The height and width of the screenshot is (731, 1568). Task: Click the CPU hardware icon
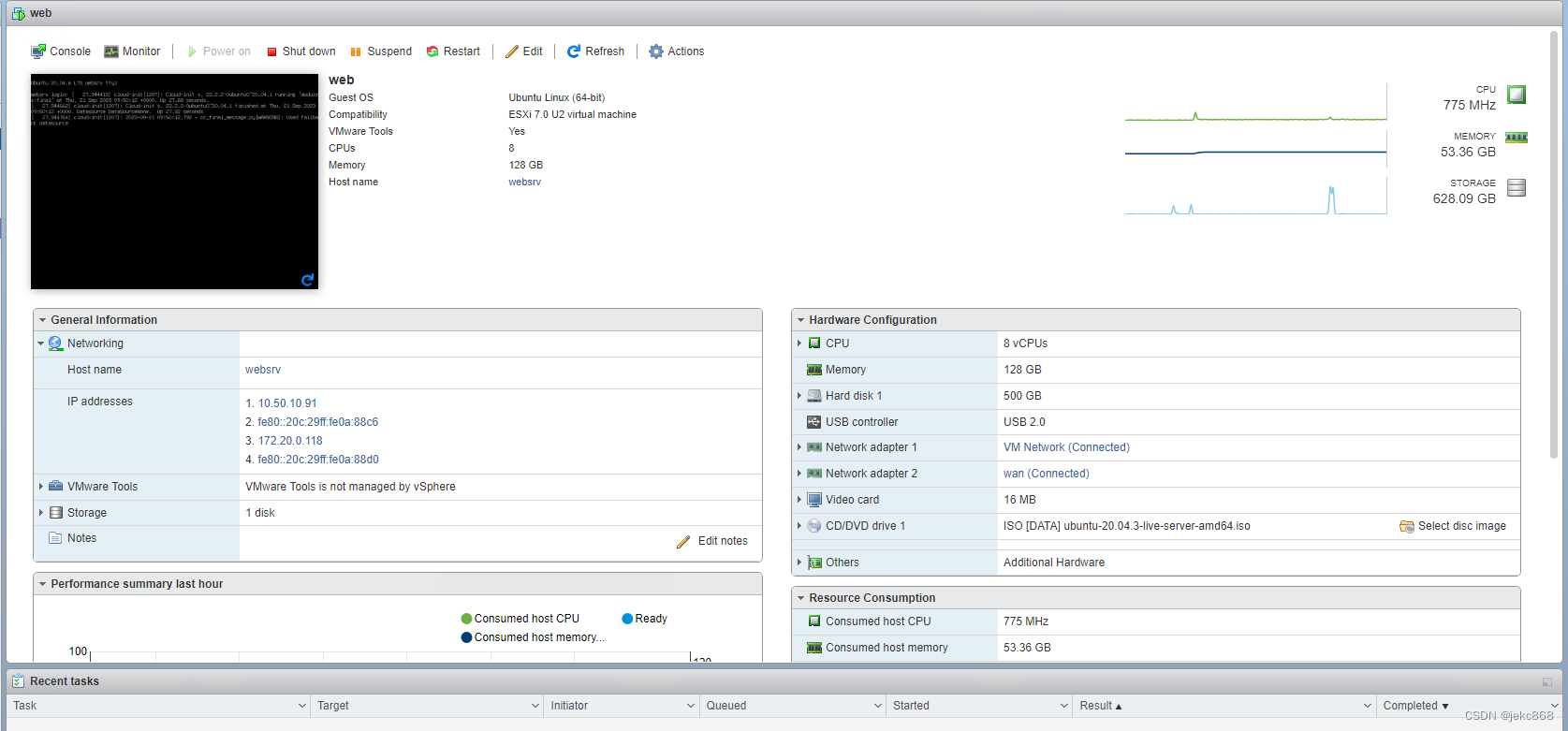pyautogui.click(x=814, y=344)
